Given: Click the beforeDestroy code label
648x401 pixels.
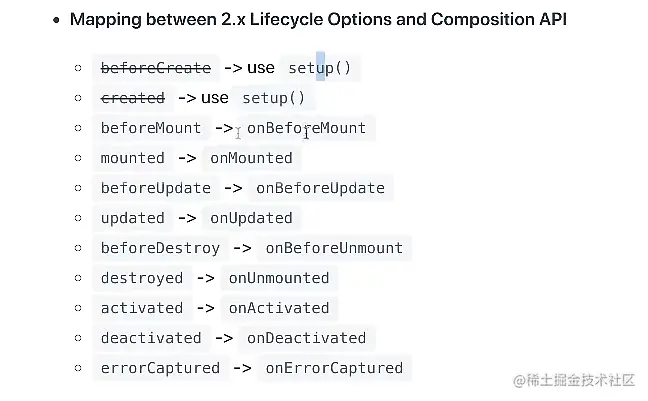Looking at the screenshot, I should (x=160, y=248).
